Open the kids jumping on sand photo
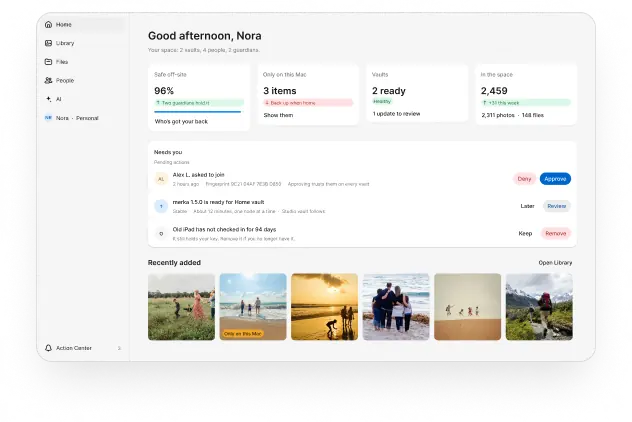This screenshot has height=422, width=632. [468, 307]
